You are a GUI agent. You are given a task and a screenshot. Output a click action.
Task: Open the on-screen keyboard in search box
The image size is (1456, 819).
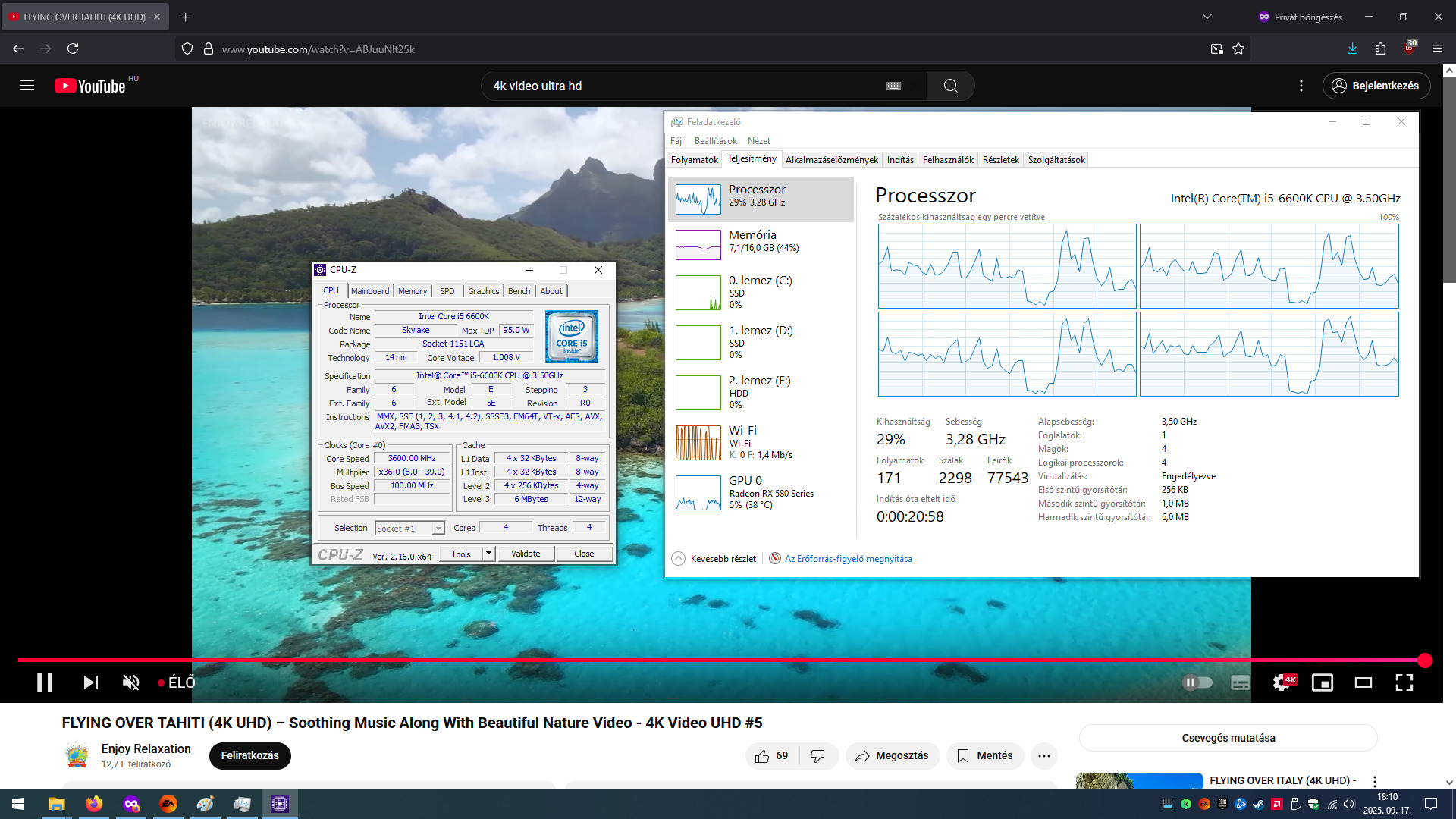(893, 86)
